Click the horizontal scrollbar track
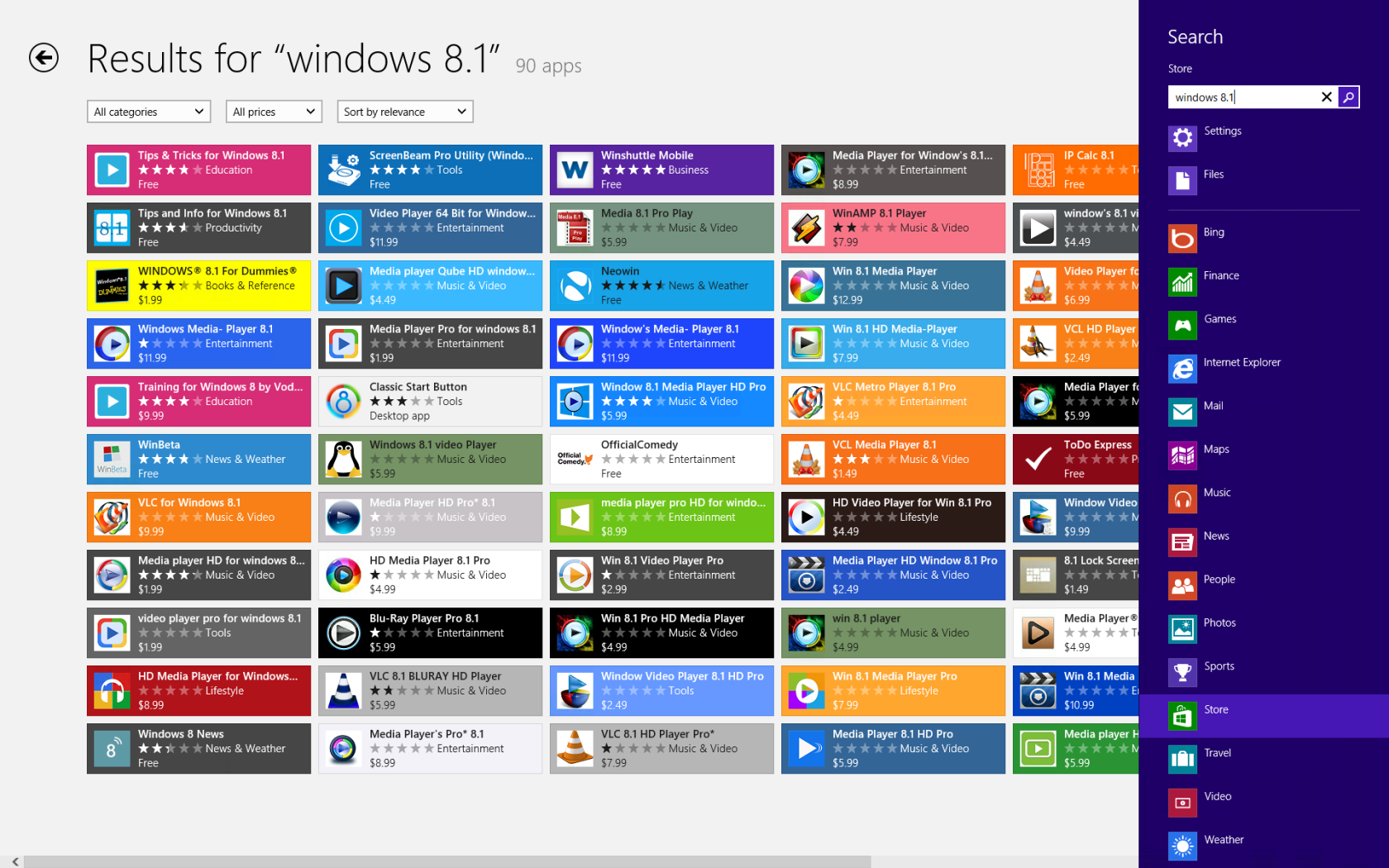1389x868 pixels. point(1005,861)
